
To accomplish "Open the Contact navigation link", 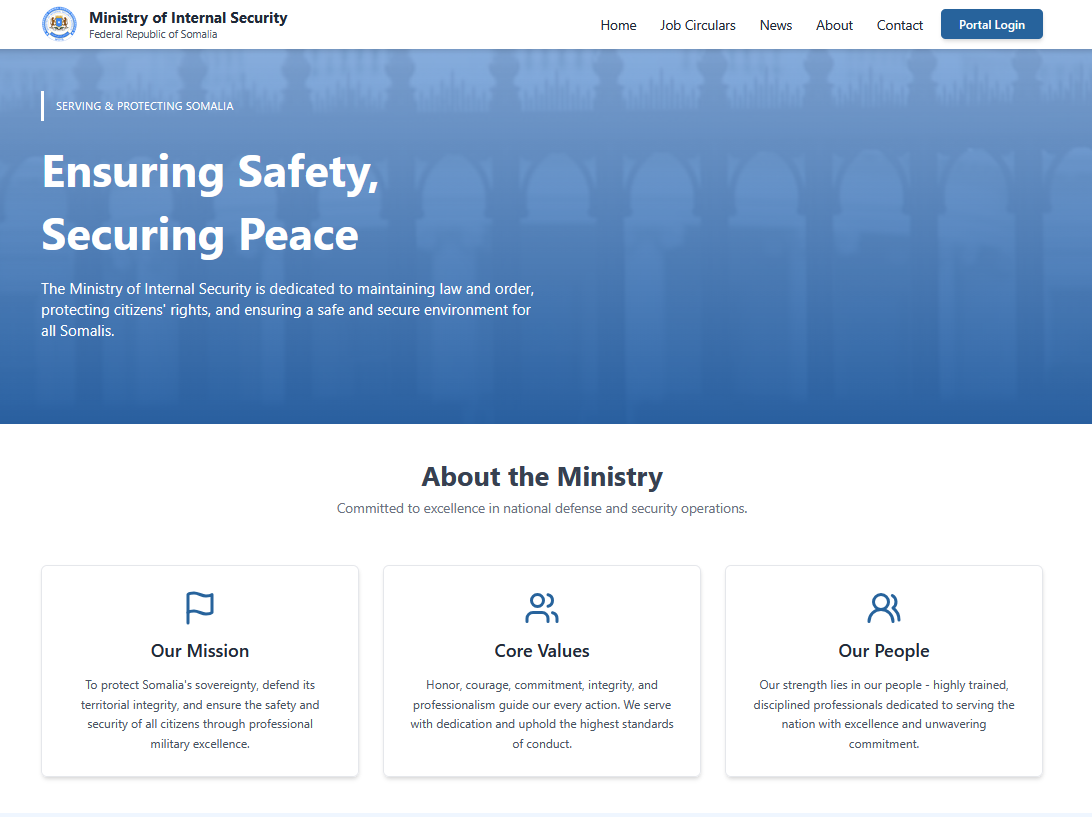I will point(899,25).
